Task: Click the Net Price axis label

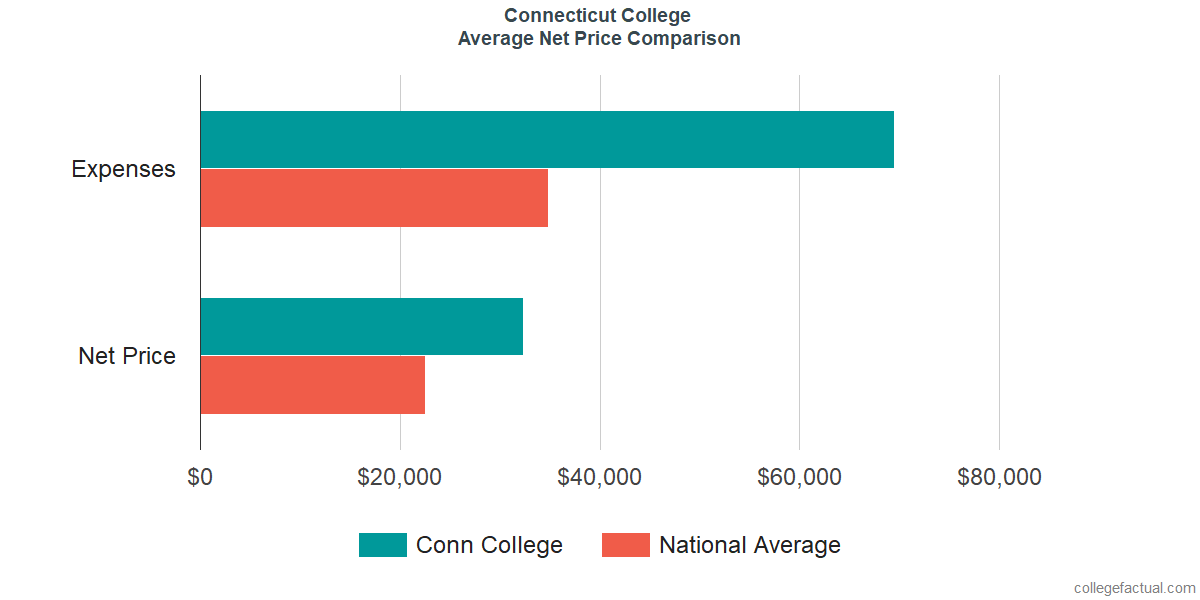Action: coord(127,356)
